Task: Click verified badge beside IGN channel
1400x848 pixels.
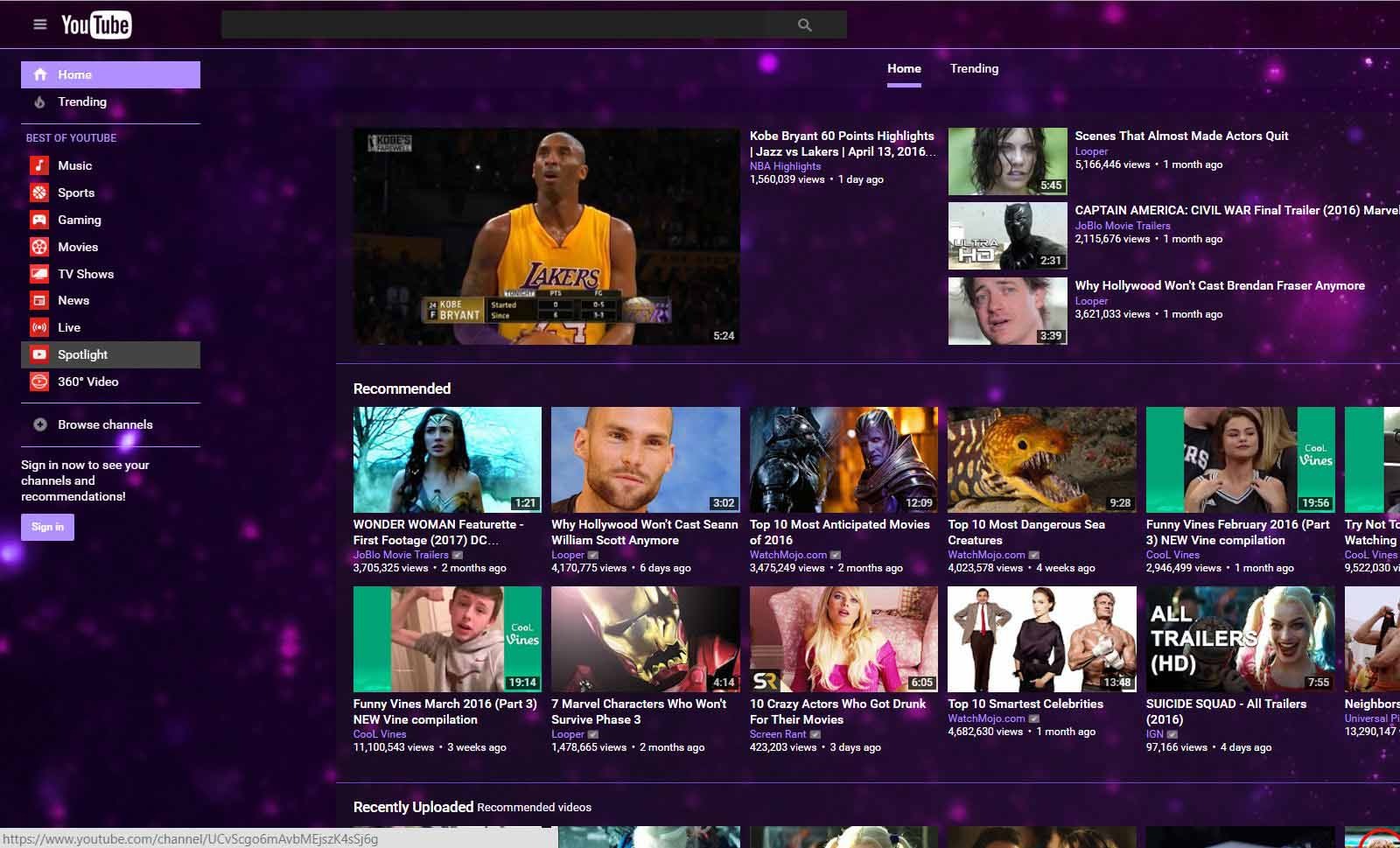Action: coord(1172,734)
